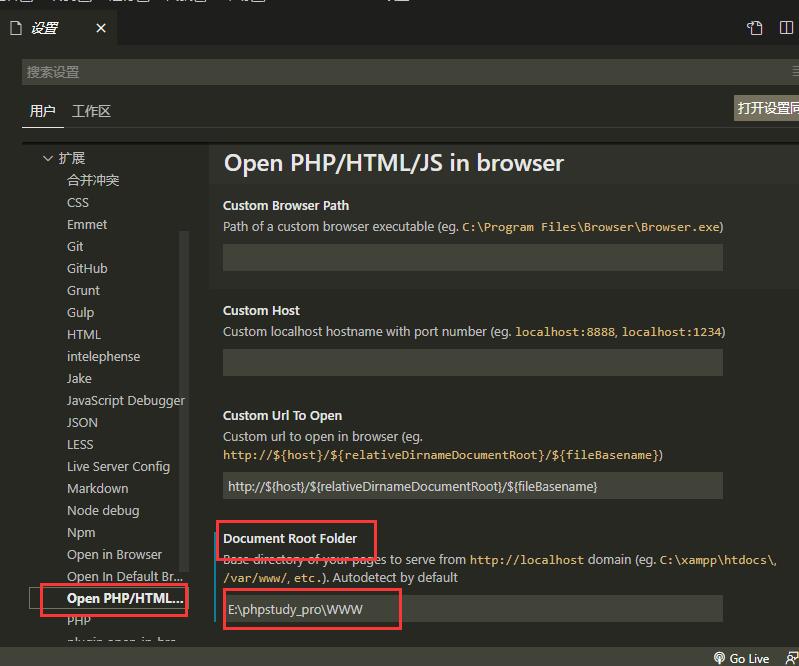Open feedback icon in status bar
This screenshot has width=799, height=666.
point(792,658)
